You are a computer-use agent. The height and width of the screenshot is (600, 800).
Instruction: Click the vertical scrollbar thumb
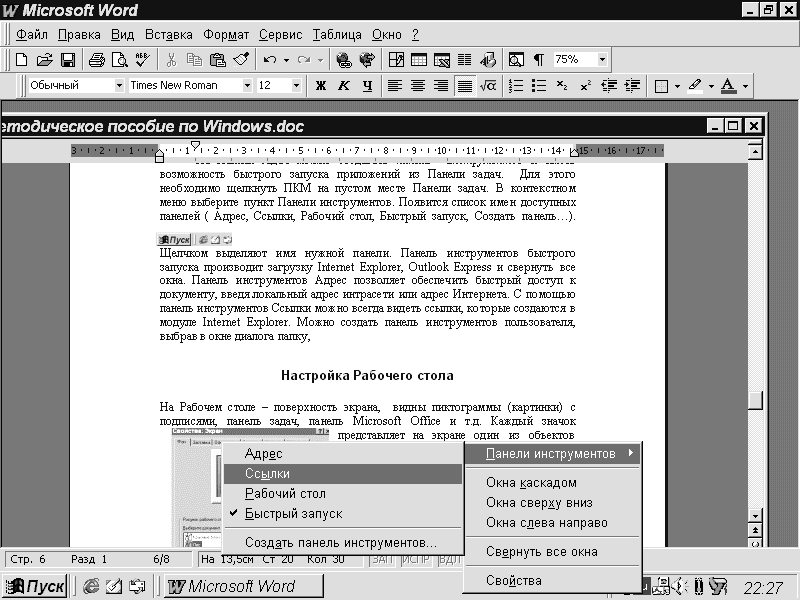coord(755,400)
